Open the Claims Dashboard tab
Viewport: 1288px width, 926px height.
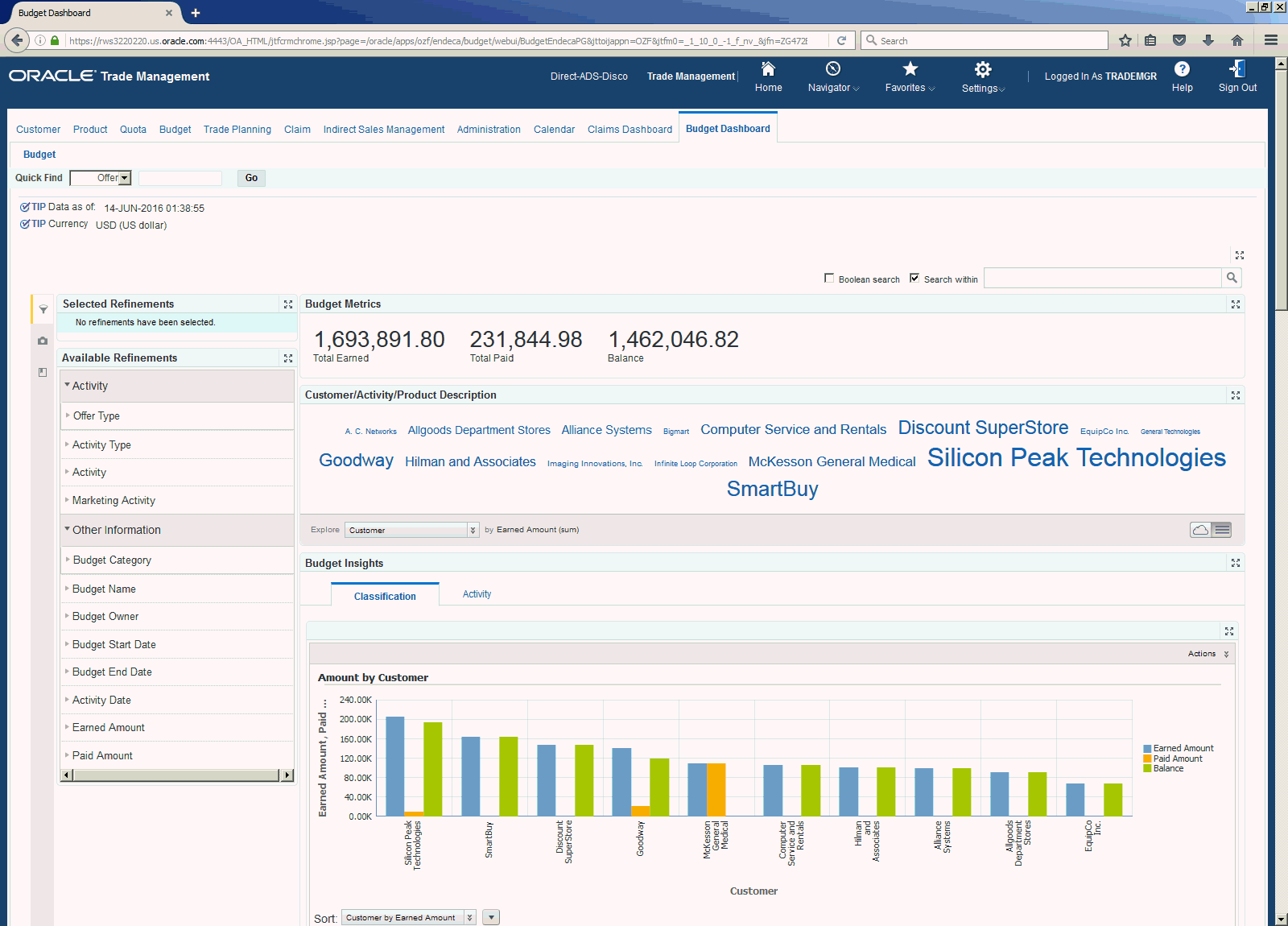(630, 130)
